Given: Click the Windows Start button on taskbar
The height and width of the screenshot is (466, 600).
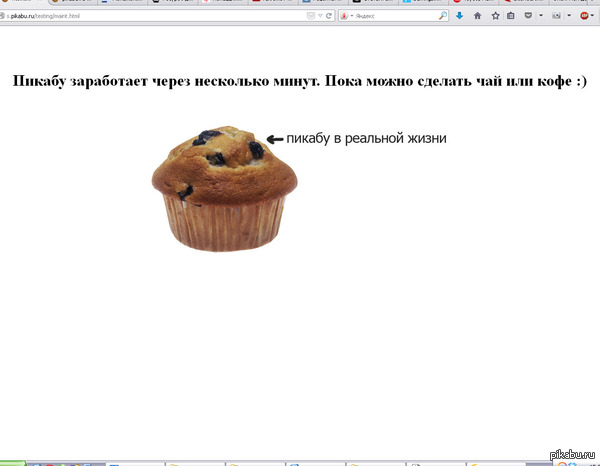Looking at the screenshot, I should (10, 462).
